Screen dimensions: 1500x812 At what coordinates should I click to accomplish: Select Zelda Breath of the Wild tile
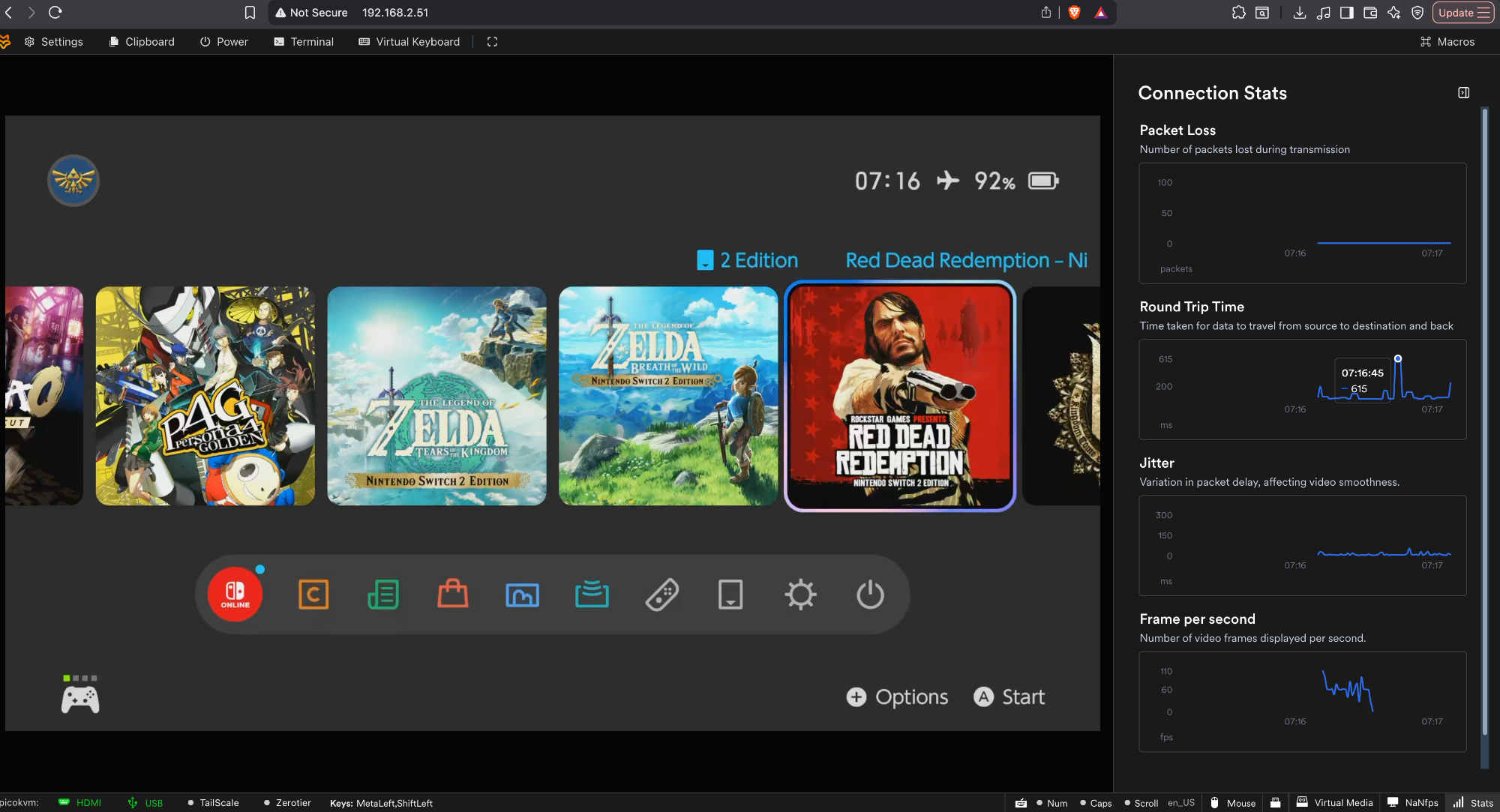[668, 396]
